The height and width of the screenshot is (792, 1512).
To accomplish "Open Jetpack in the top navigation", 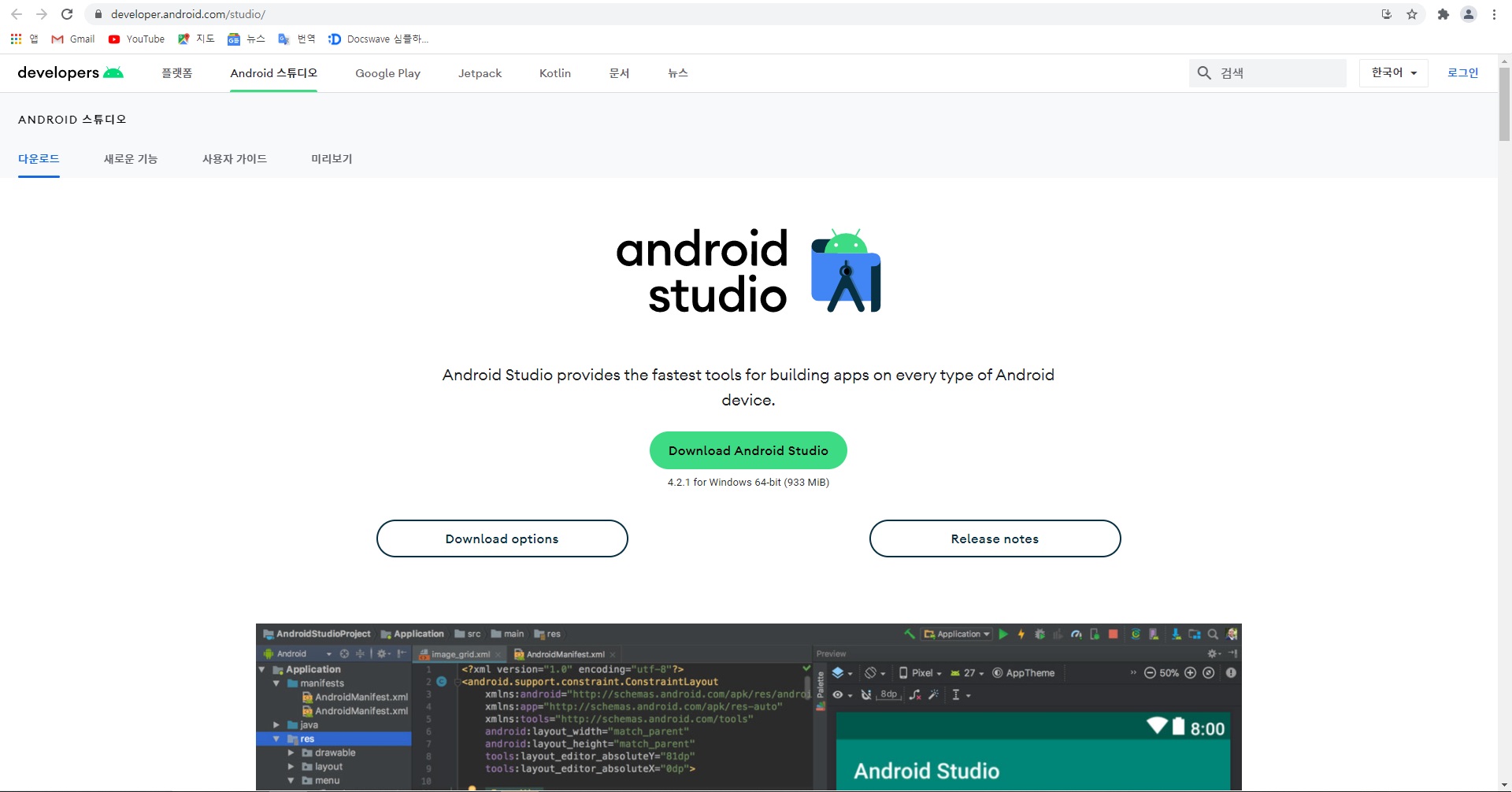I will tap(480, 73).
